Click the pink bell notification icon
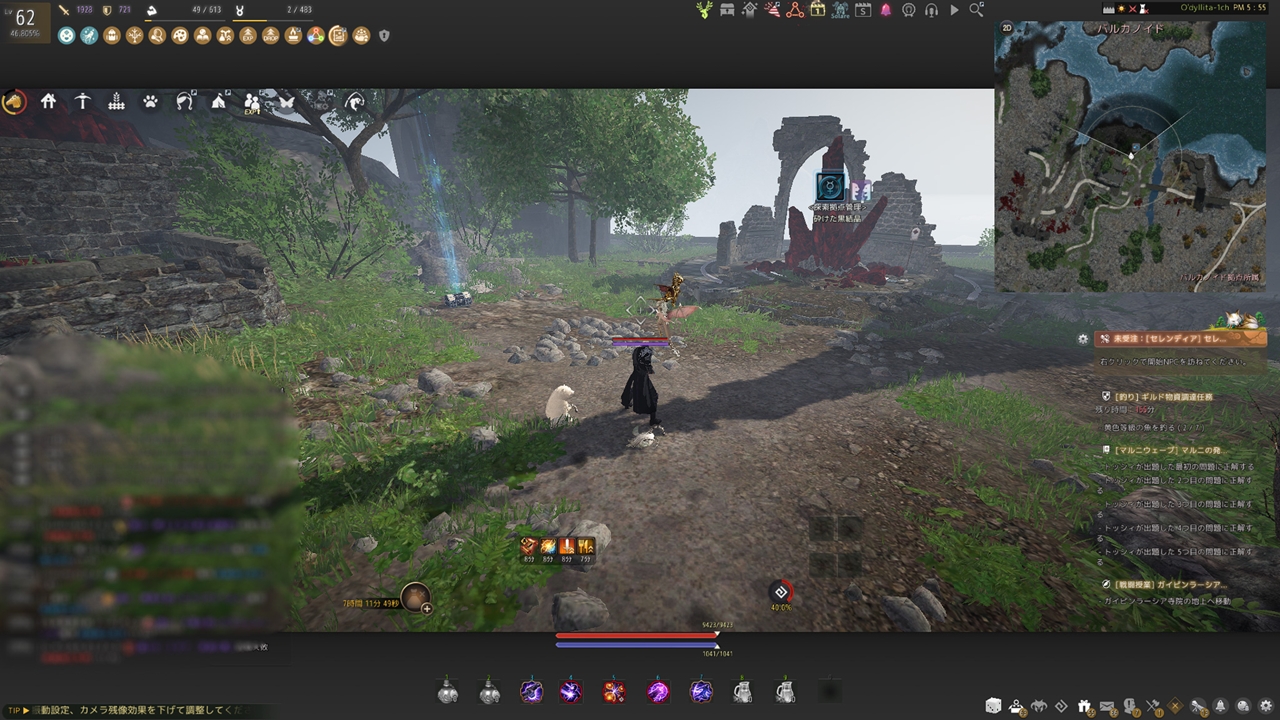1280x720 pixels. click(x=886, y=10)
